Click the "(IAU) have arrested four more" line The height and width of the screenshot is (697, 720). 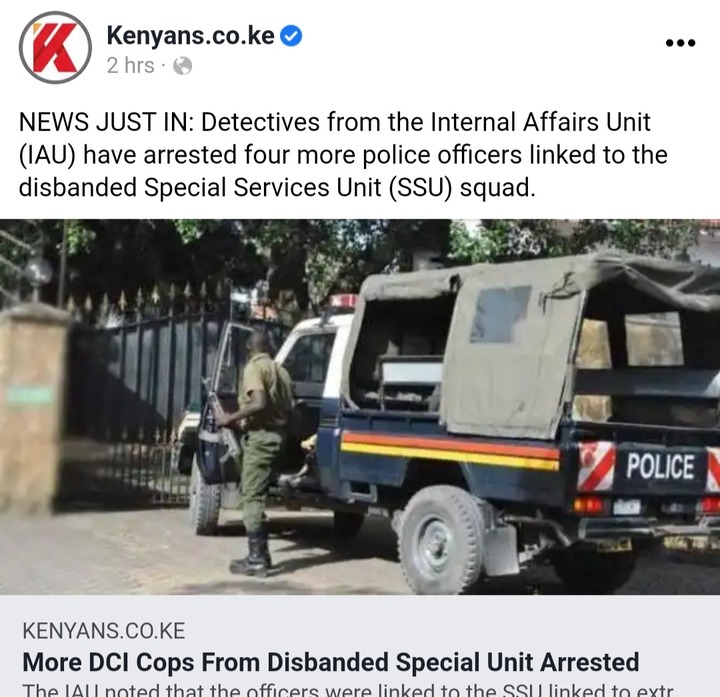point(343,155)
